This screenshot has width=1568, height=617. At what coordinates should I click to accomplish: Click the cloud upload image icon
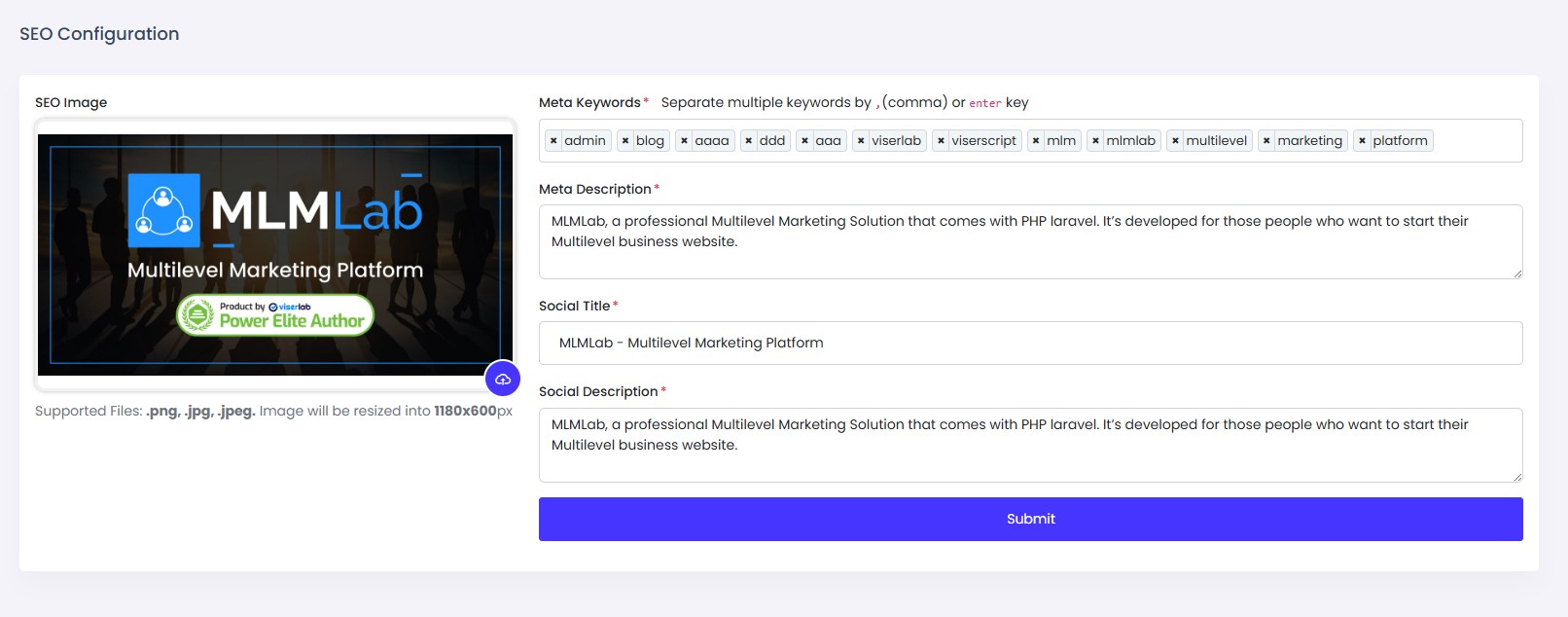[503, 380]
